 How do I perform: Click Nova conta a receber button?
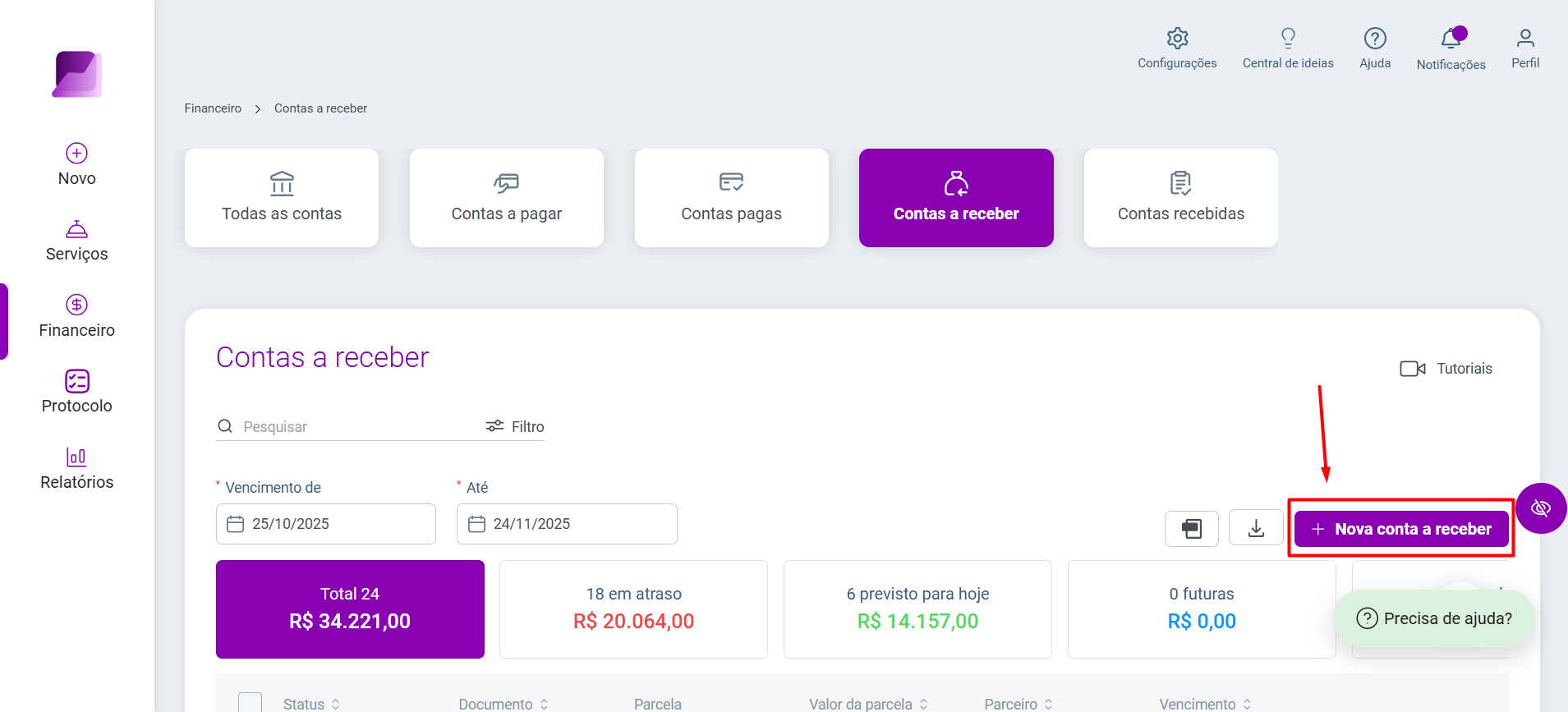point(1401,529)
